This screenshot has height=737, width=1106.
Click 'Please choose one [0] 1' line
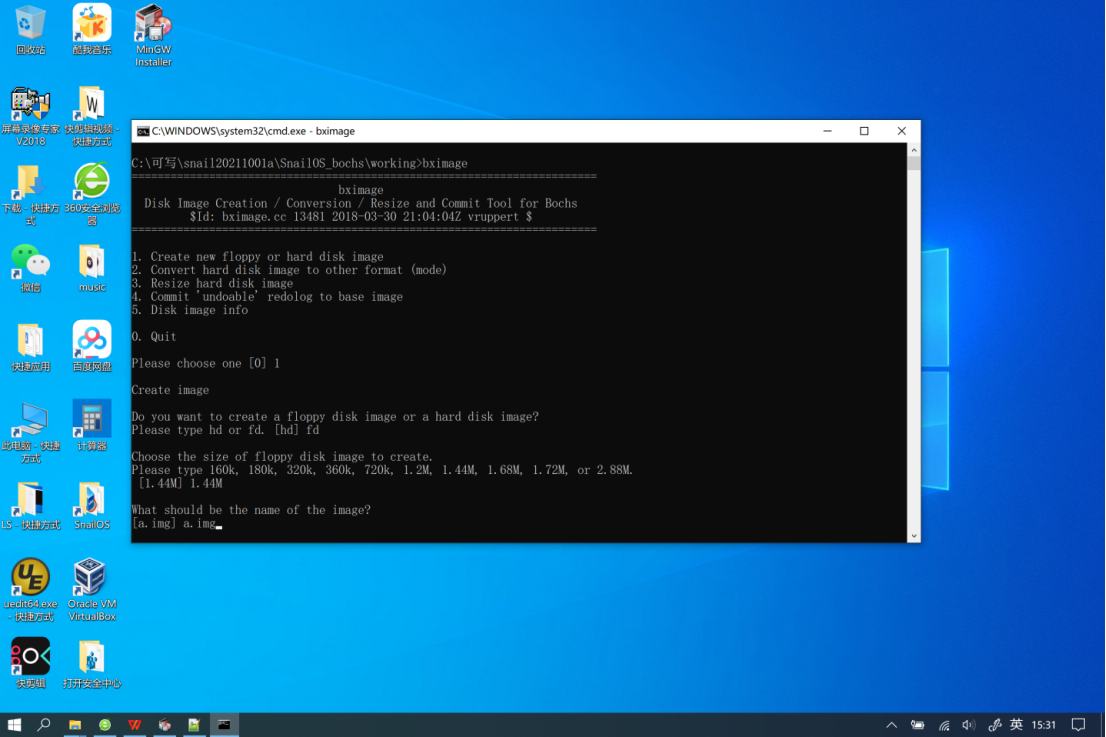pos(205,363)
